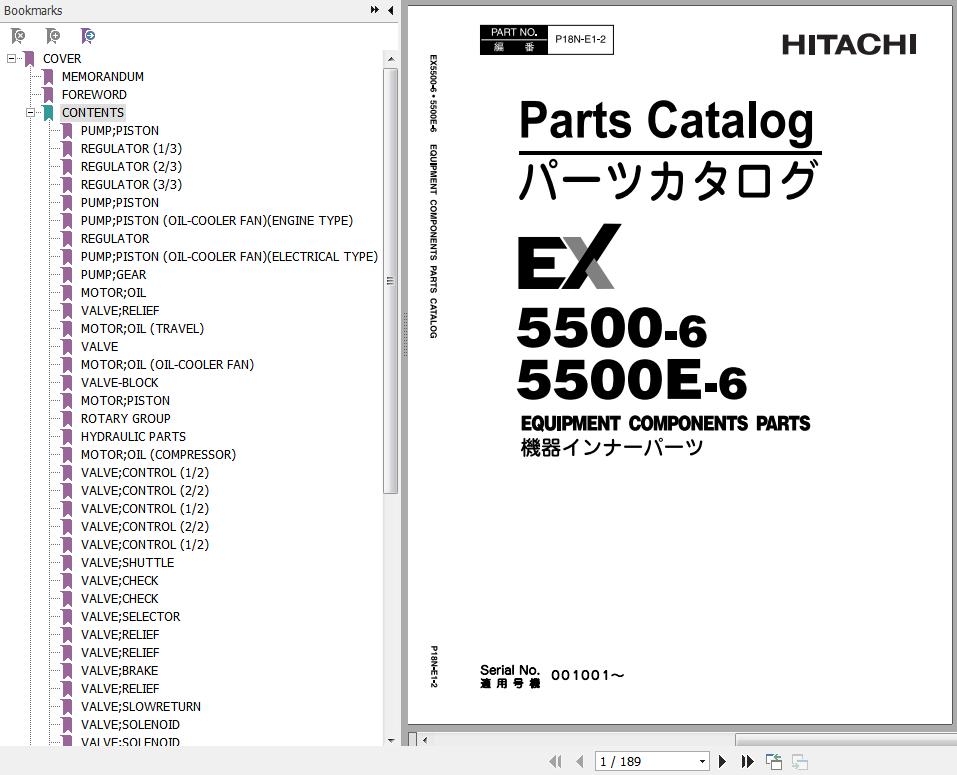Click the COVER bookmark icon
957x775 pixels.
(x=29, y=59)
